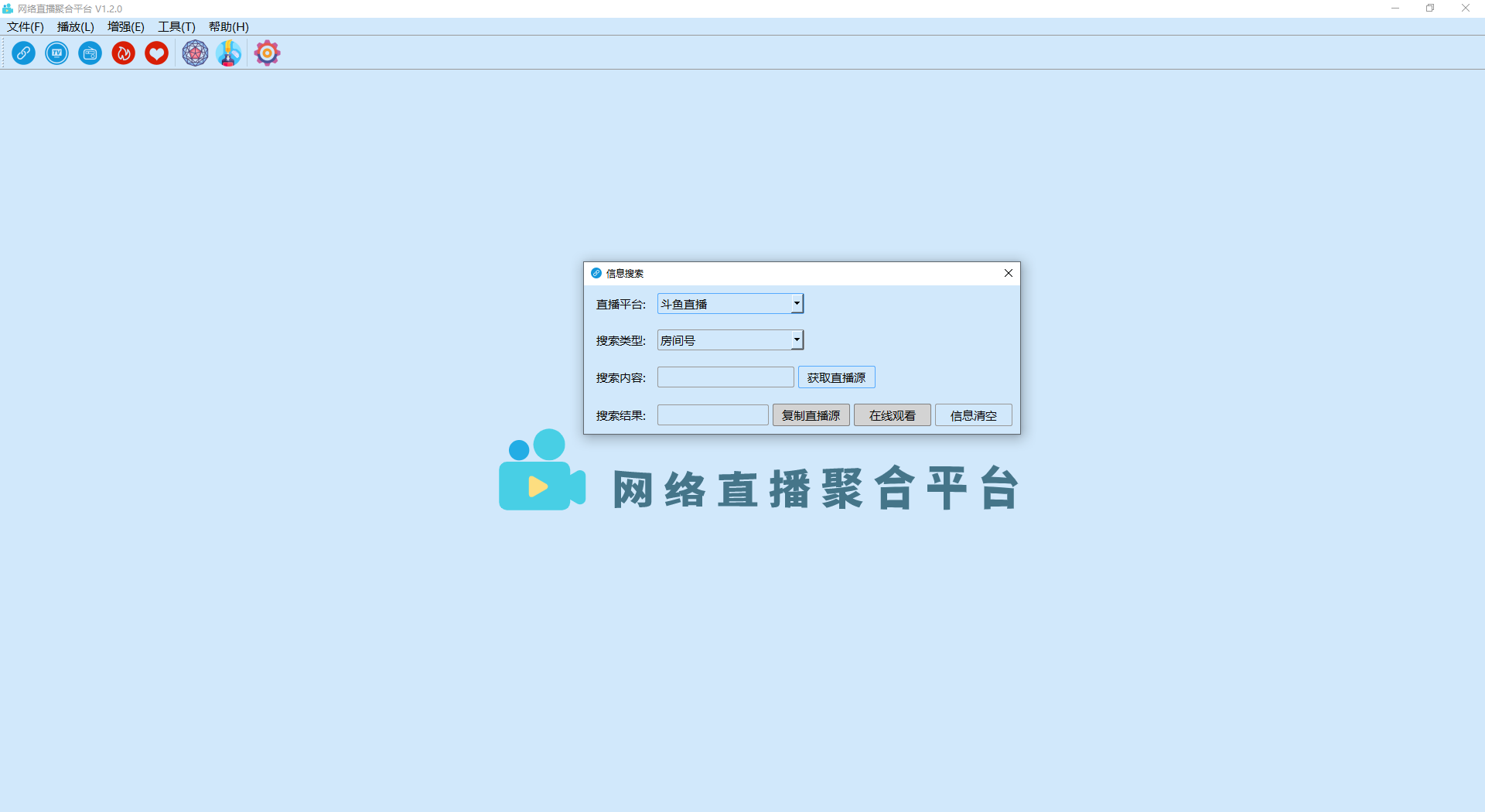
Task: Click the 直播平台: label
Action: tap(620, 305)
